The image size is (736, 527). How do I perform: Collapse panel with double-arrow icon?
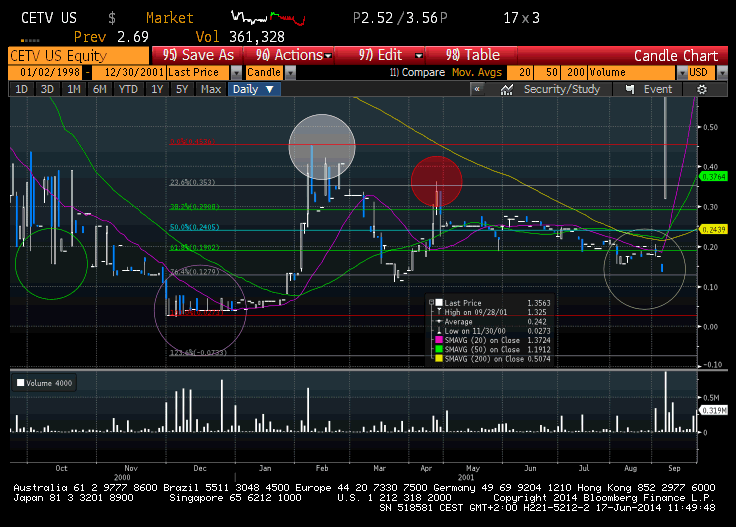(477, 89)
